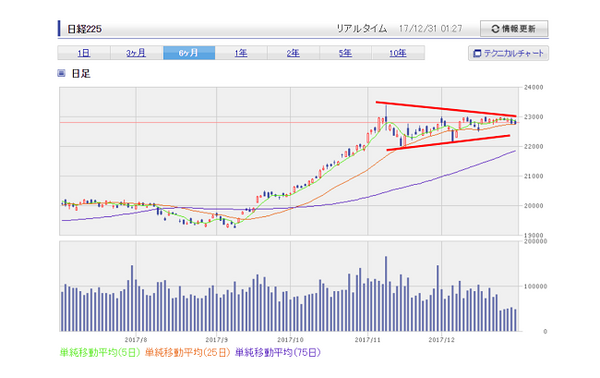The image size is (600, 378).
Task: Click the 2017/10 date axis label
Action: click(290, 339)
